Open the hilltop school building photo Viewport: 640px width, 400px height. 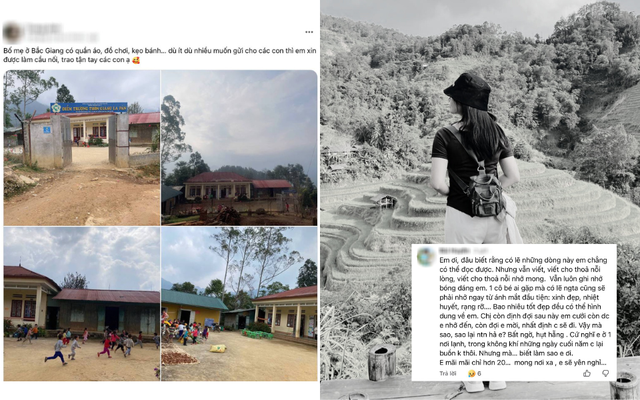[239, 148]
